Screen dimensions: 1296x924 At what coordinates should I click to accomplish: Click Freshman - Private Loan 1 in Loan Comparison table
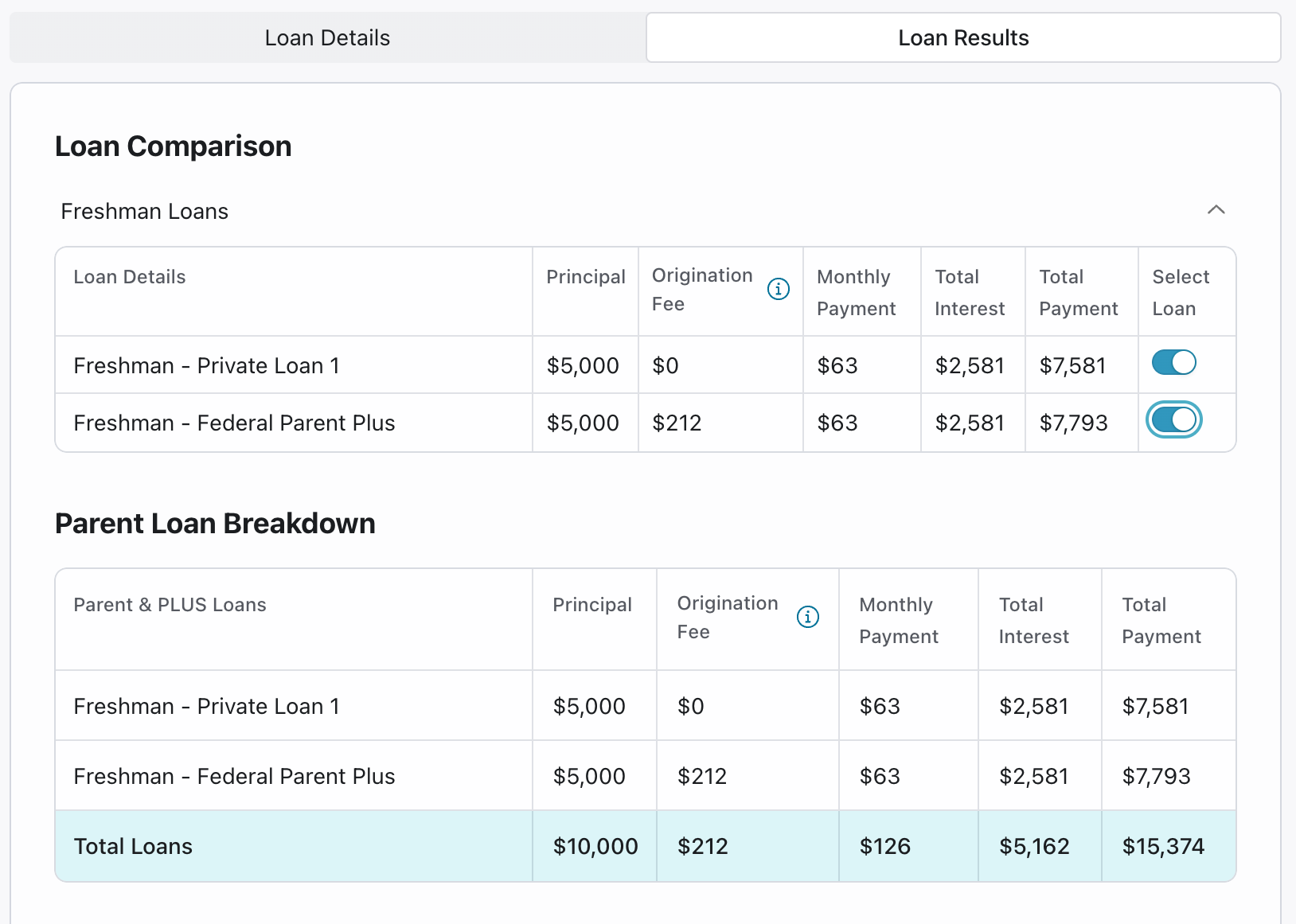click(x=206, y=365)
